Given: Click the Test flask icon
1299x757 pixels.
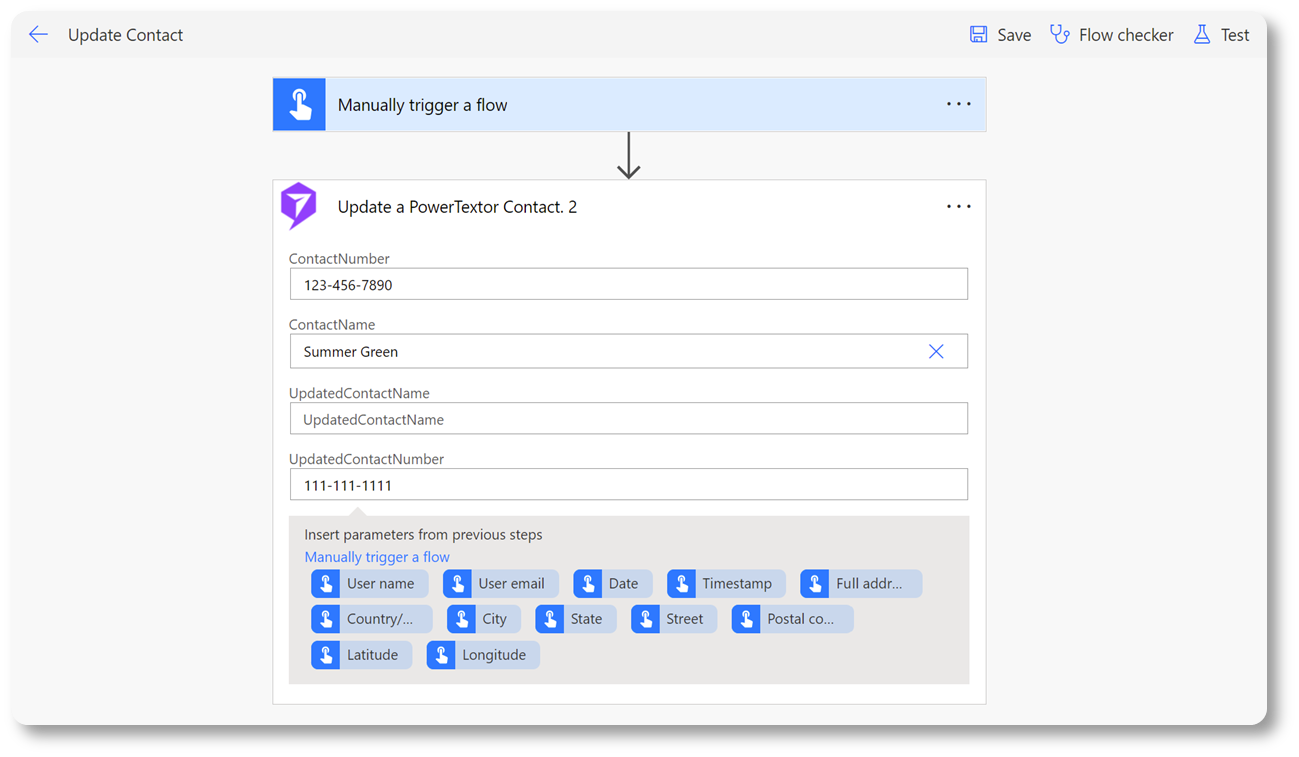Looking at the screenshot, I should click(1202, 35).
